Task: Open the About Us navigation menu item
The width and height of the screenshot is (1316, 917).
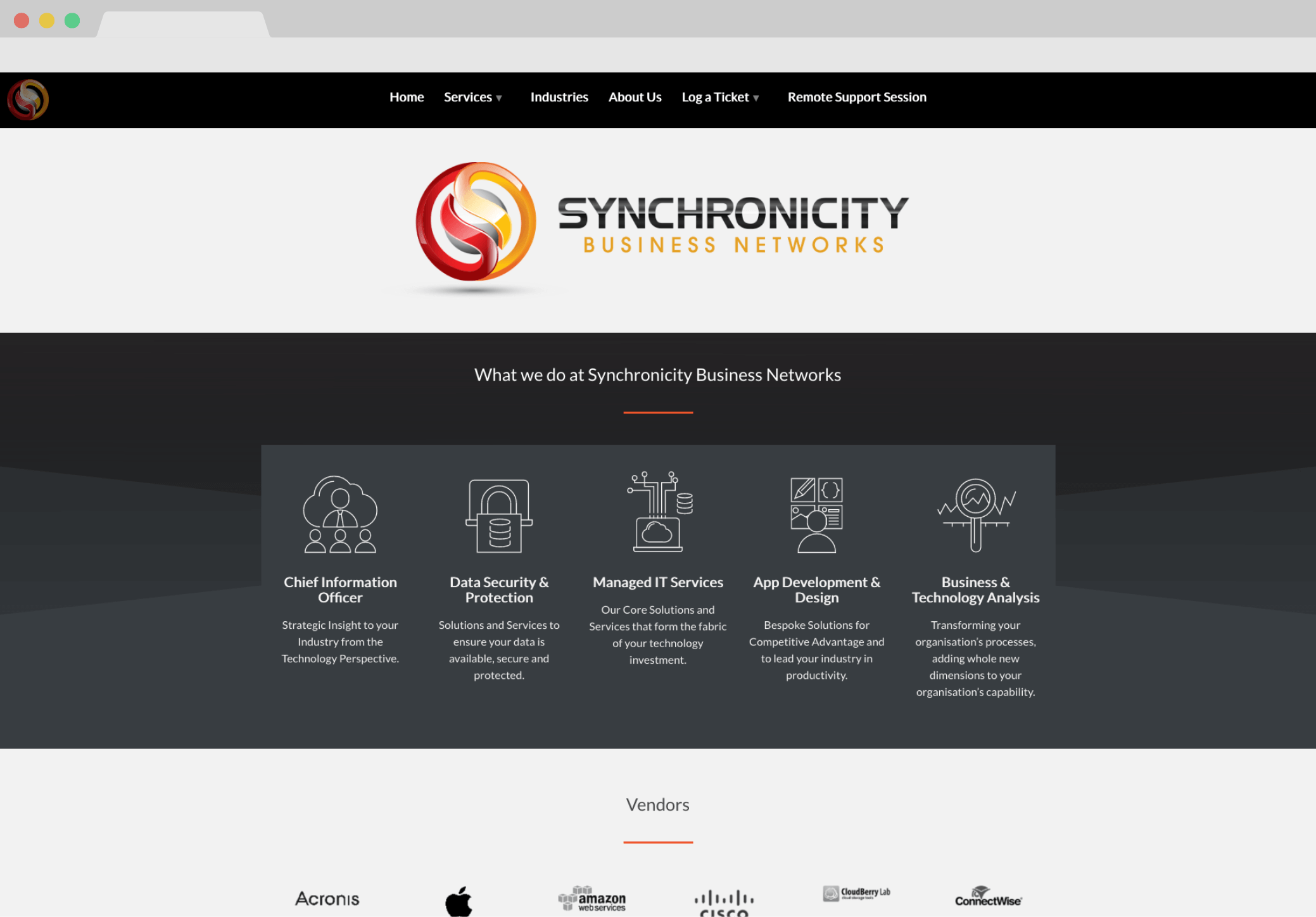Action: 634,96
